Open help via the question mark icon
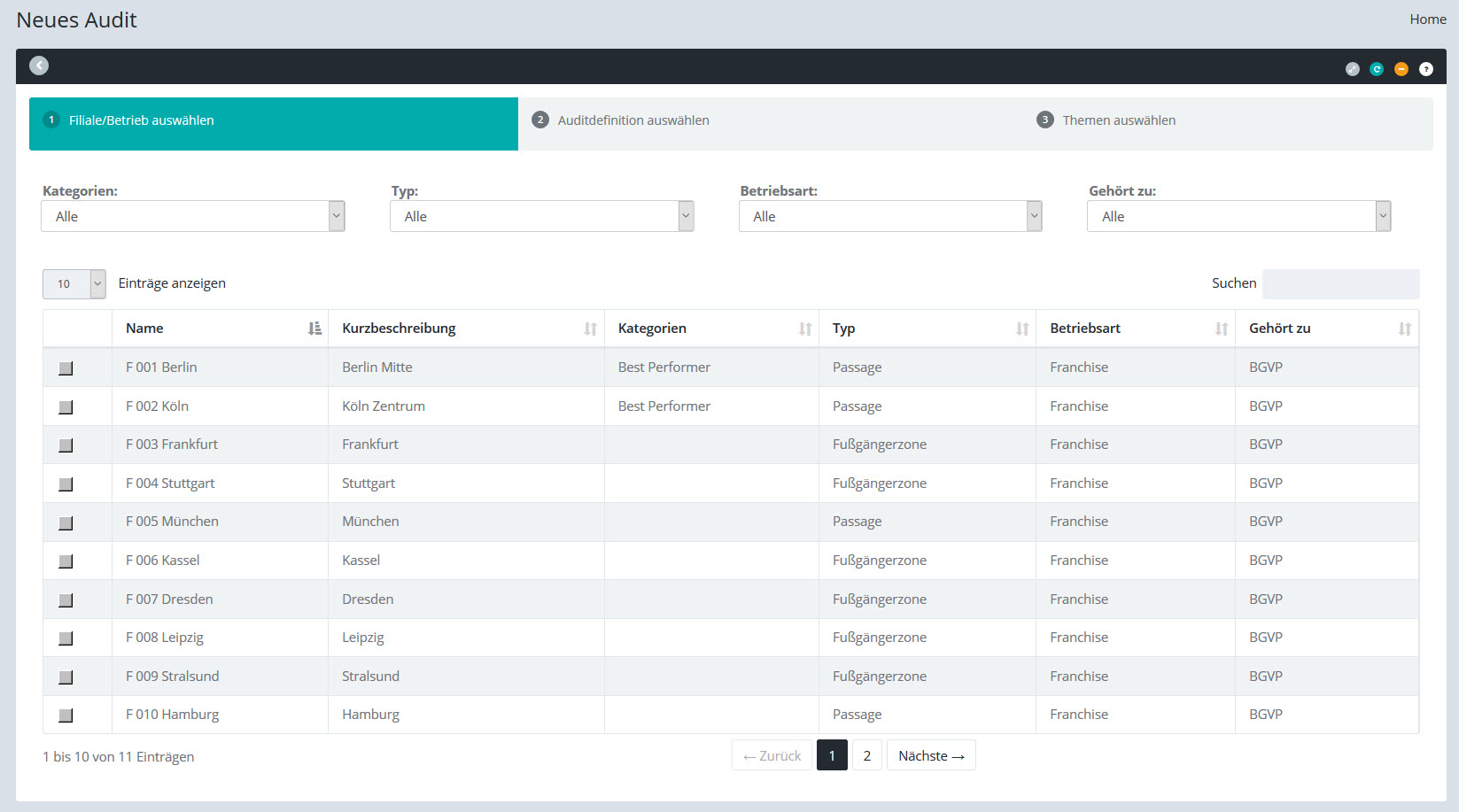The width and height of the screenshot is (1459, 812). tap(1426, 69)
